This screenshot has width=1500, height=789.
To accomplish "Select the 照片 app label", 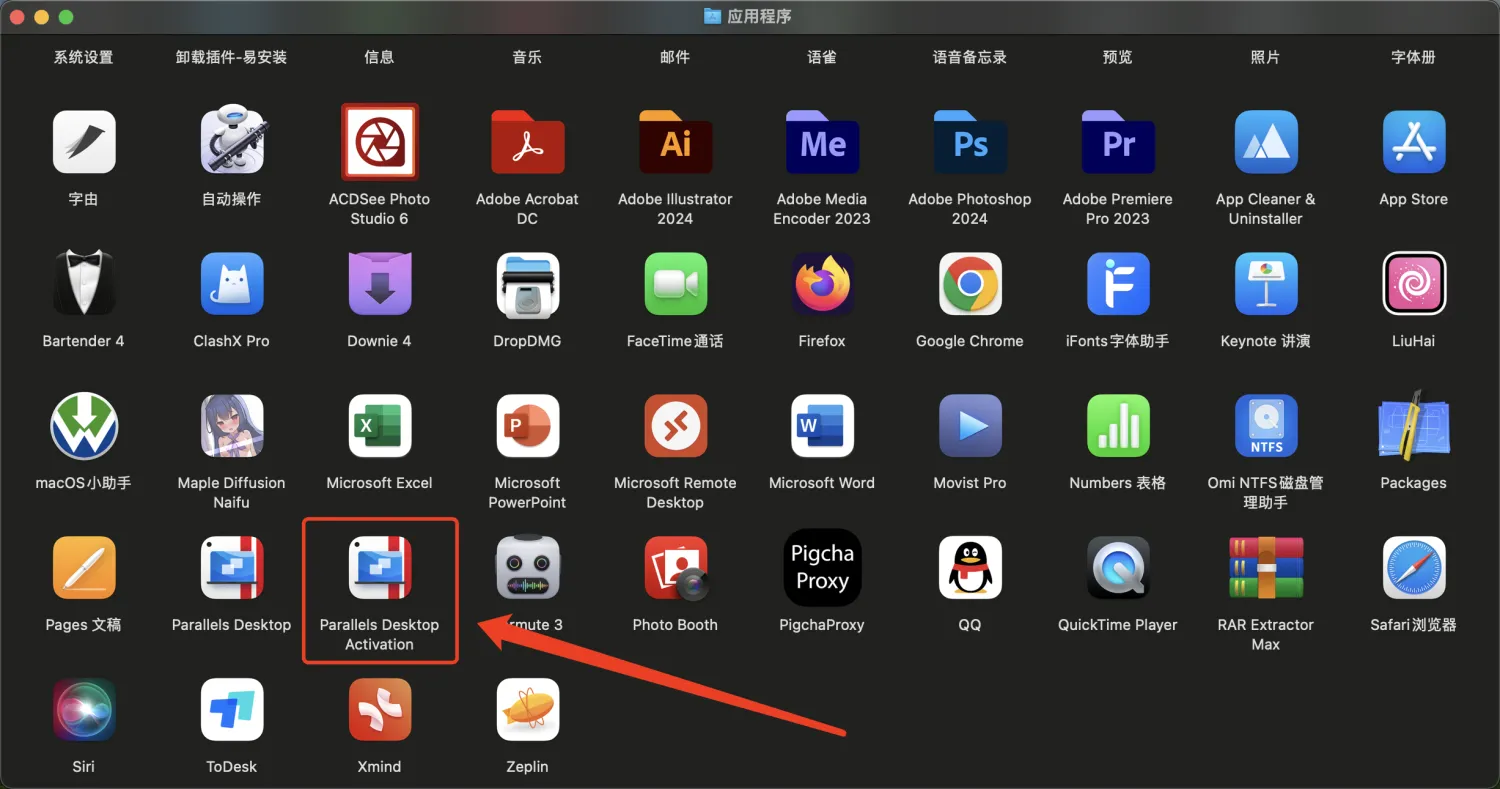I will [1266, 57].
